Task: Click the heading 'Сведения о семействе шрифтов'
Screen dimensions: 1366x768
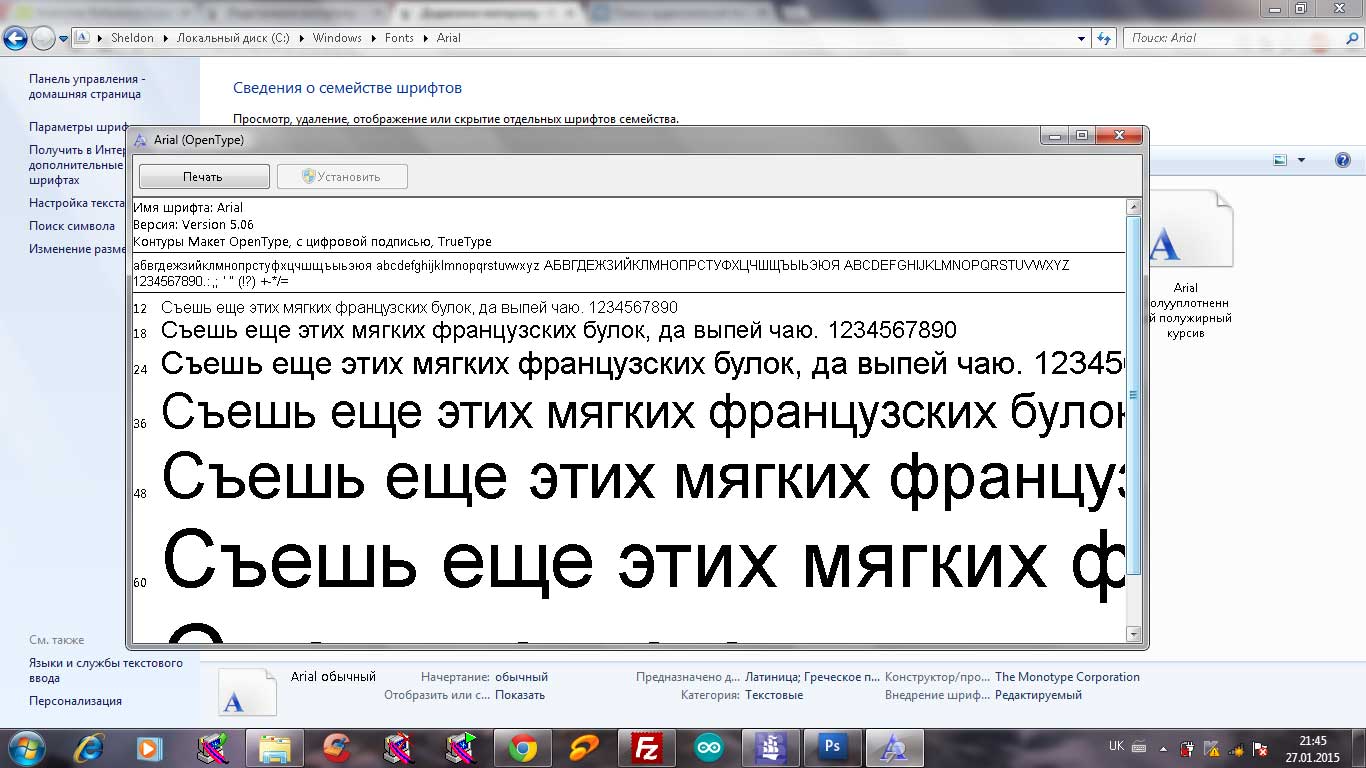Action: (347, 88)
